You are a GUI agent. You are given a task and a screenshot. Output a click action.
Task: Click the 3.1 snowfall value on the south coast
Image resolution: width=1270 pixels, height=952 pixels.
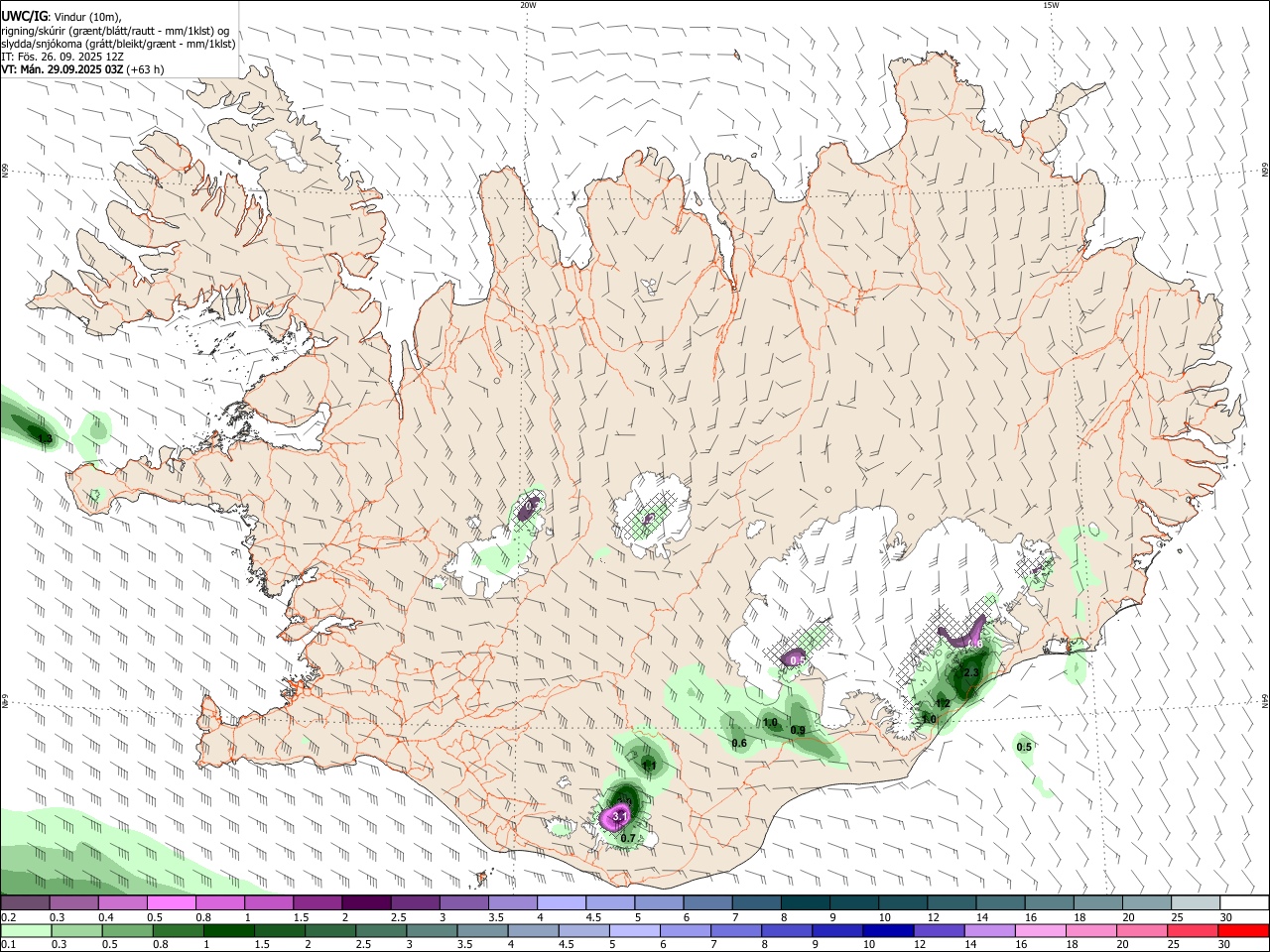pyautogui.click(x=620, y=816)
